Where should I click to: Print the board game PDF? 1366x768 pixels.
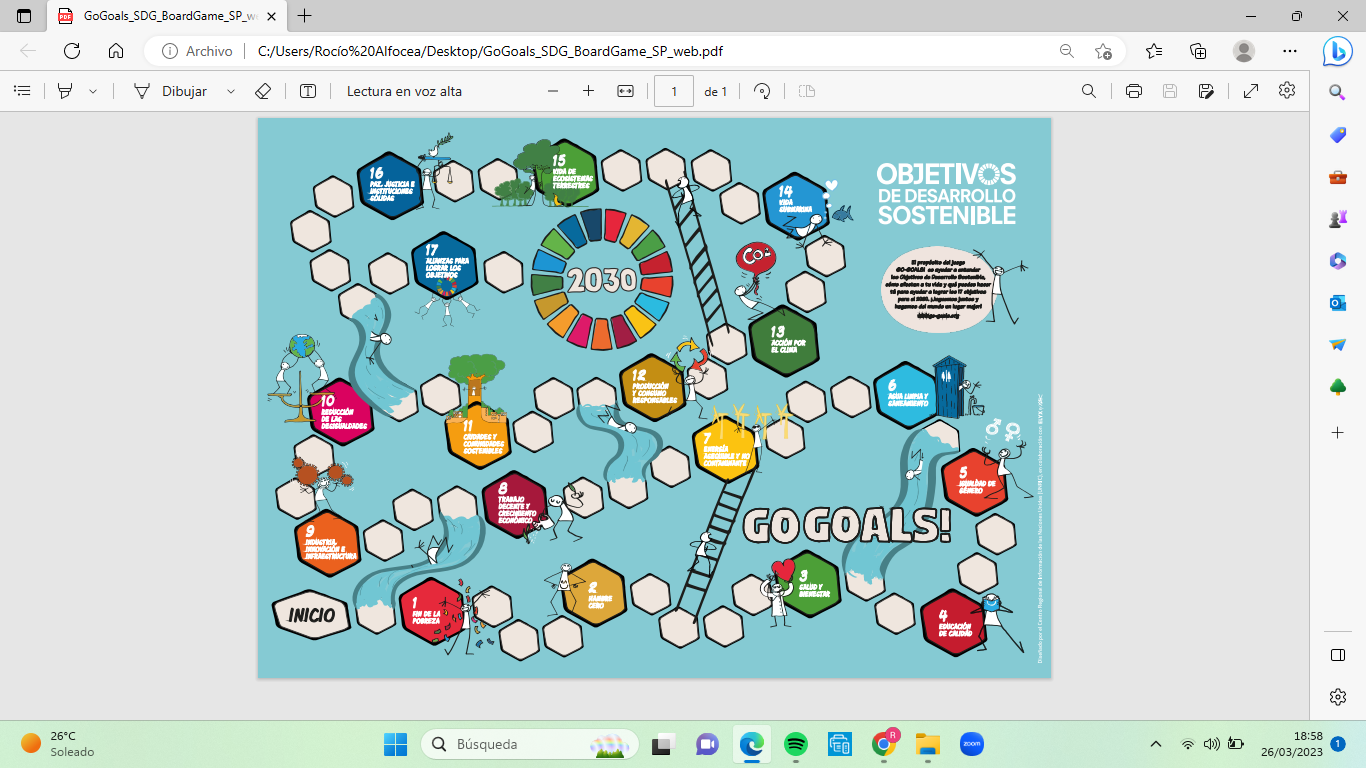(1131, 90)
